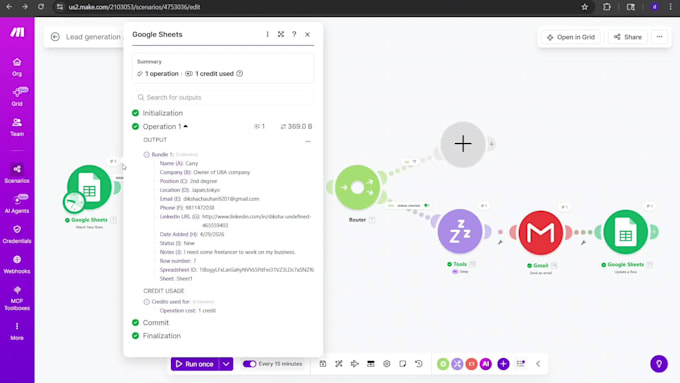Expand Google Sheets panel to fullscreen
Image resolution: width=680 pixels, height=383 pixels.
(x=281, y=34)
